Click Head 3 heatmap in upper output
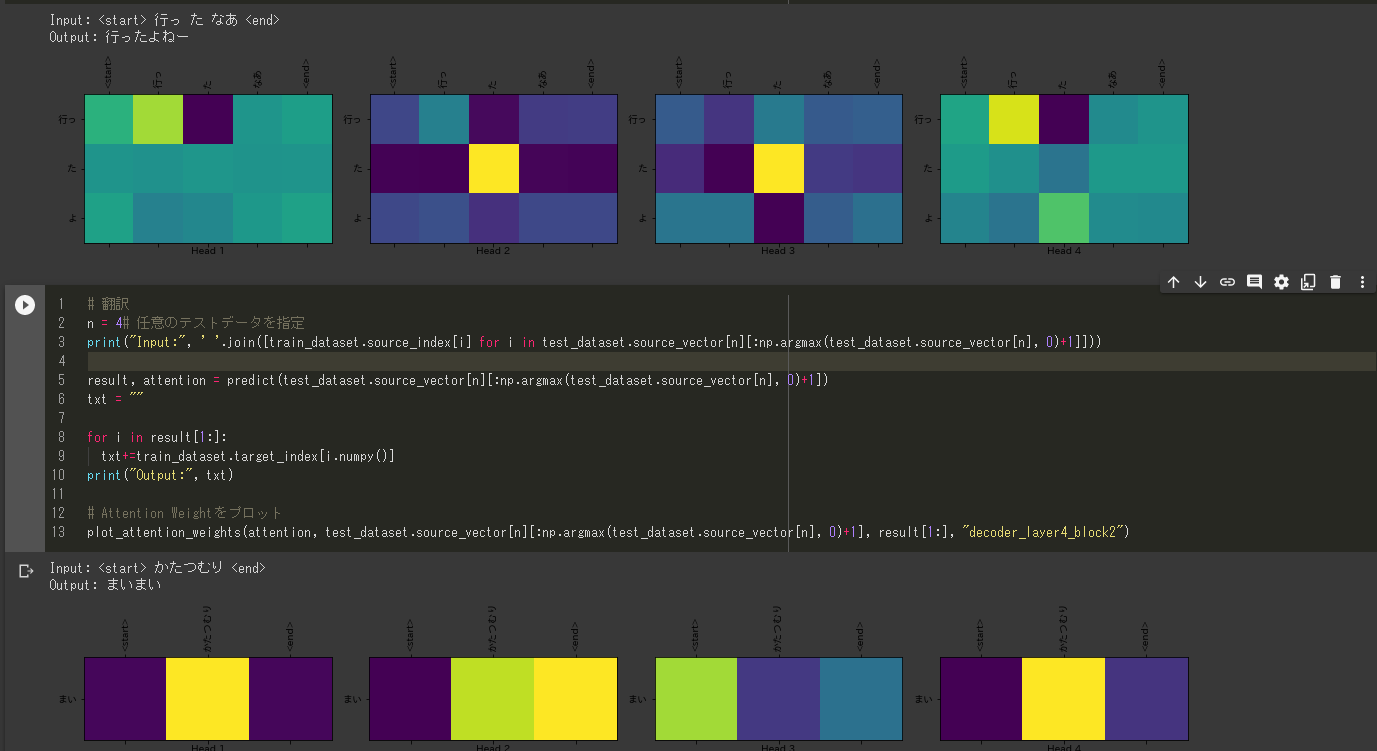This screenshot has height=751, width=1377. coord(778,168)
